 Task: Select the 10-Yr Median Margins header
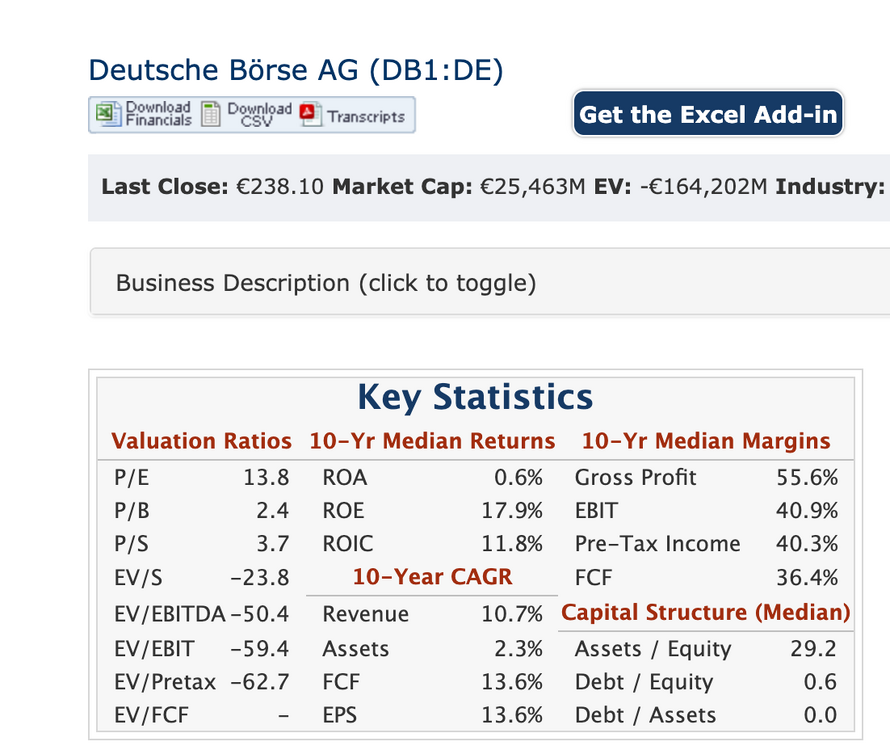tap(706, 441)
